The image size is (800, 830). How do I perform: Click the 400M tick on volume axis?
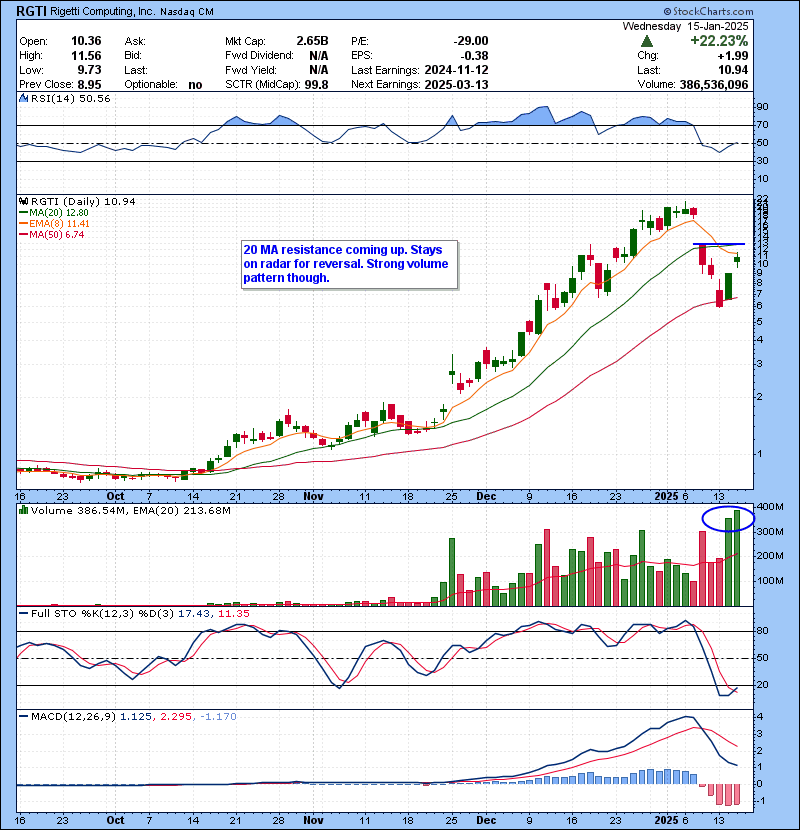coord(770,507)
